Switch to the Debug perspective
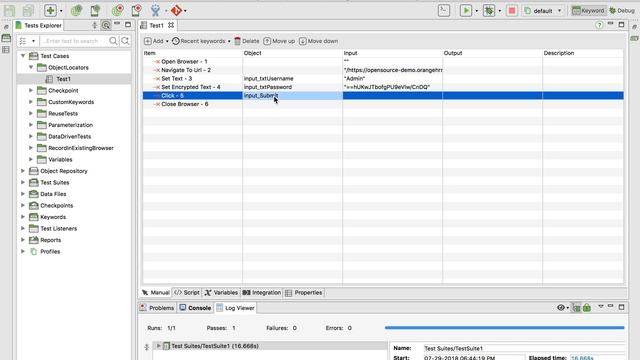Image resolution: width=640 pixels, height=360 pixels. pyautogui.click(x=622, y=11)
